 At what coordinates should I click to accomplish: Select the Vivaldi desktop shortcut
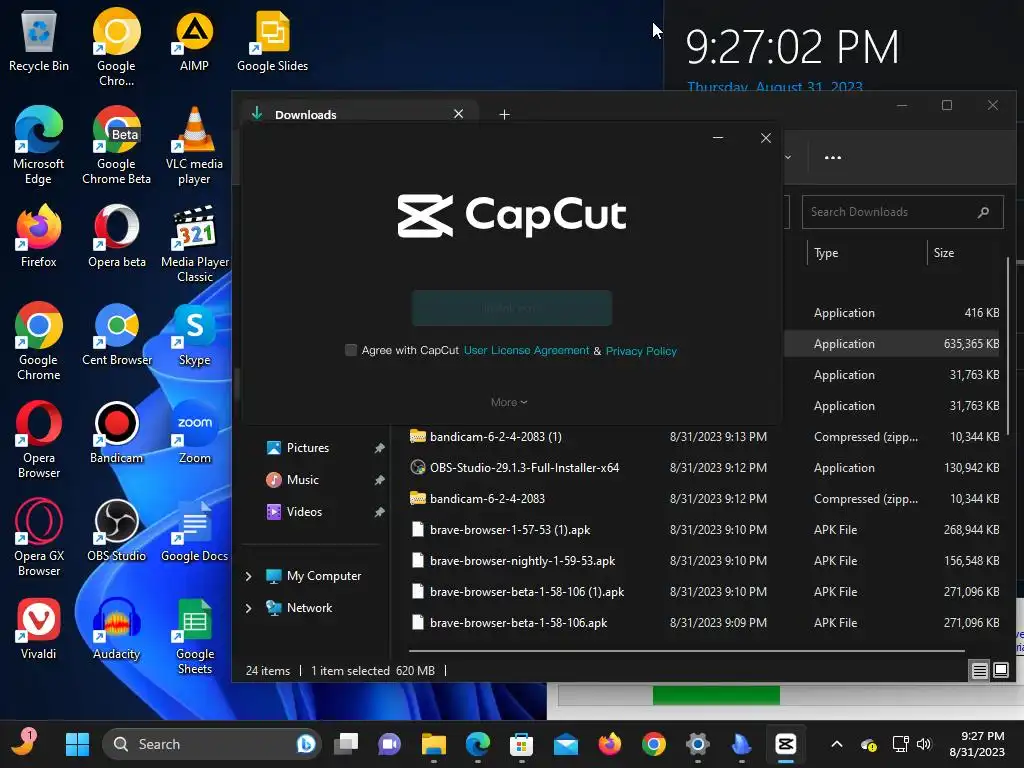[39, 628]
